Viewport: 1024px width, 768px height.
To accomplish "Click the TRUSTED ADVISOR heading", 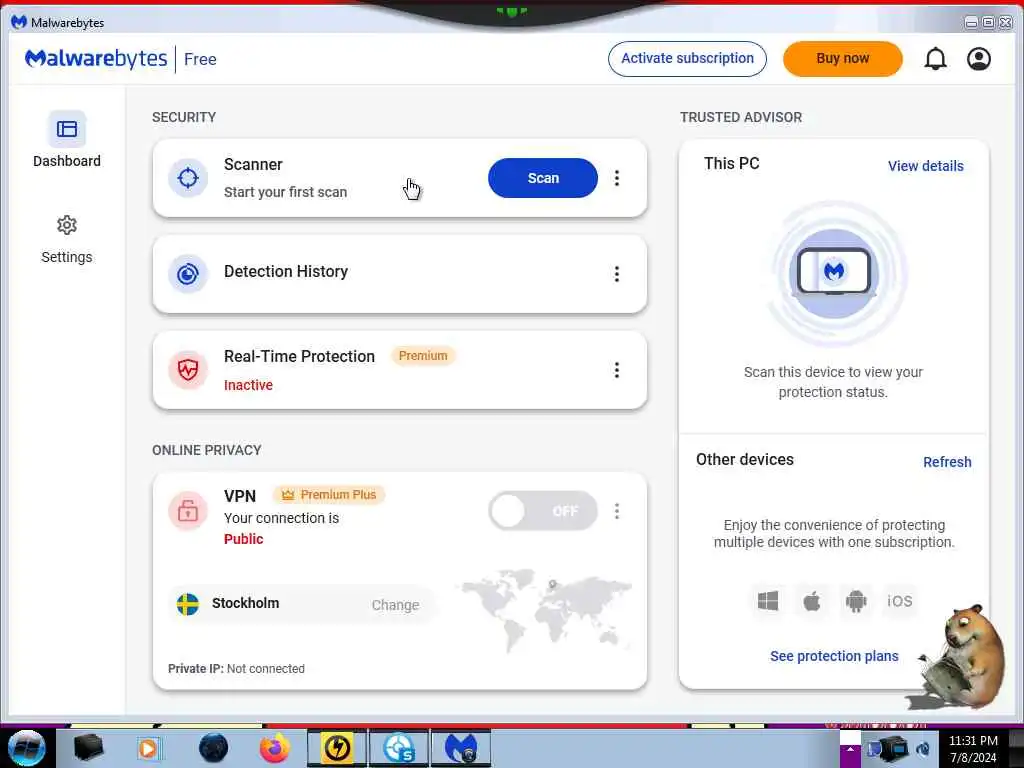I will [741, 118].
